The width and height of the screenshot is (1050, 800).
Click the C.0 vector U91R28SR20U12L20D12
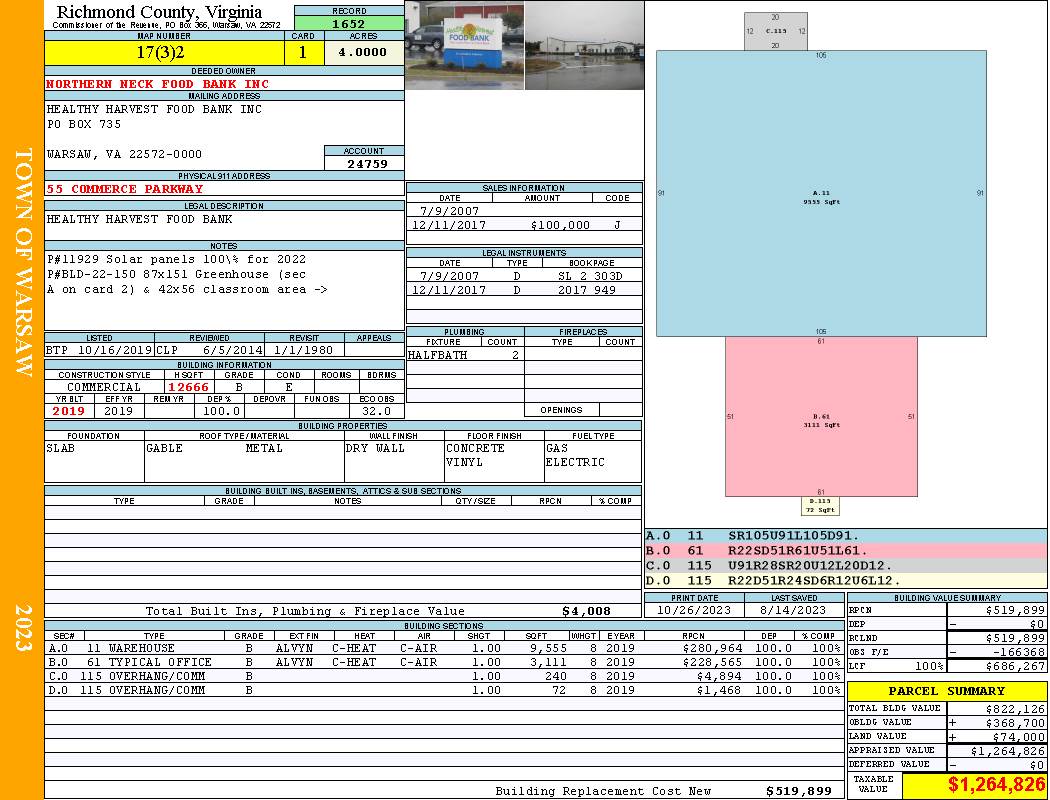click(810, 565)
